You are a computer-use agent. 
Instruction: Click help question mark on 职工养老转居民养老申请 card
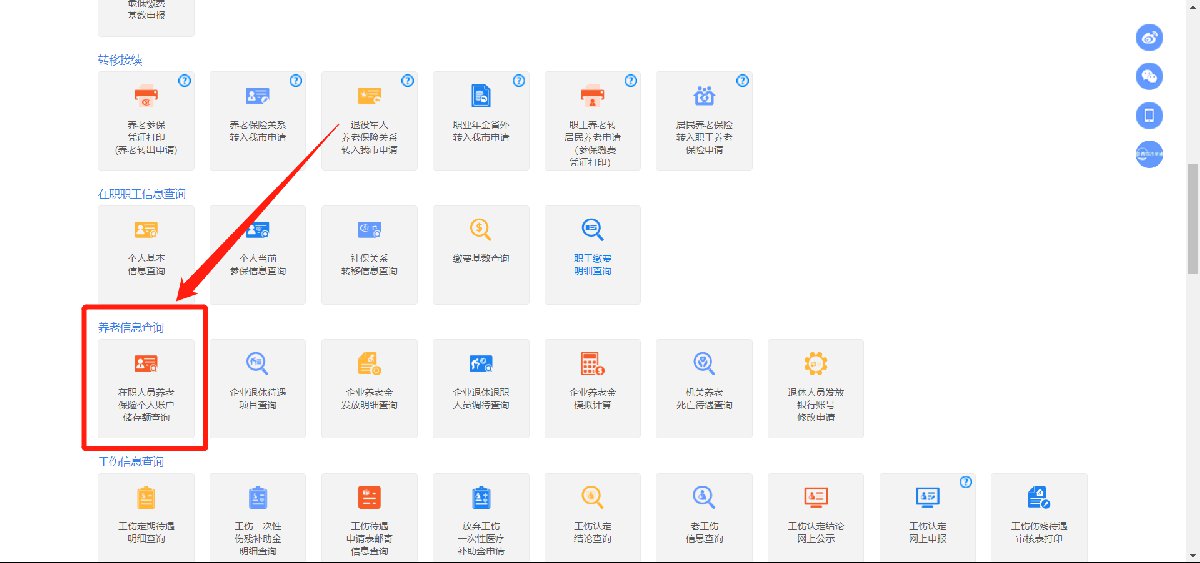click(x=630, y=81)
